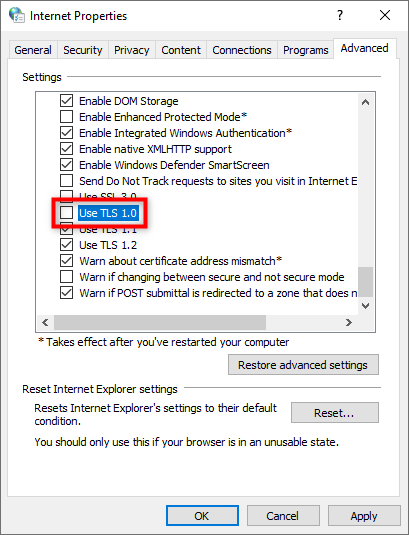Check Enable Enhanced Protected Mode
This screenshot has width=409, height=535.
pyautogui.click(x=67, y=117)
